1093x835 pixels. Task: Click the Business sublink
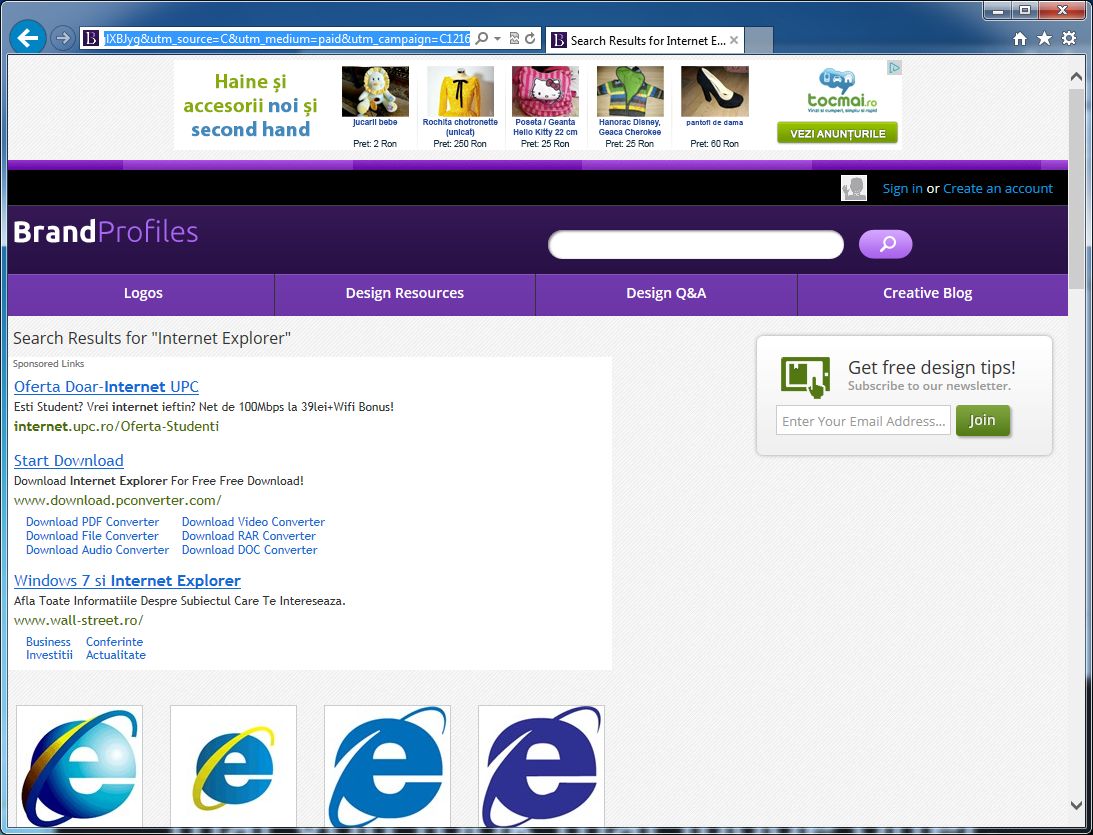pyautogui.click(x=48, y=642)
